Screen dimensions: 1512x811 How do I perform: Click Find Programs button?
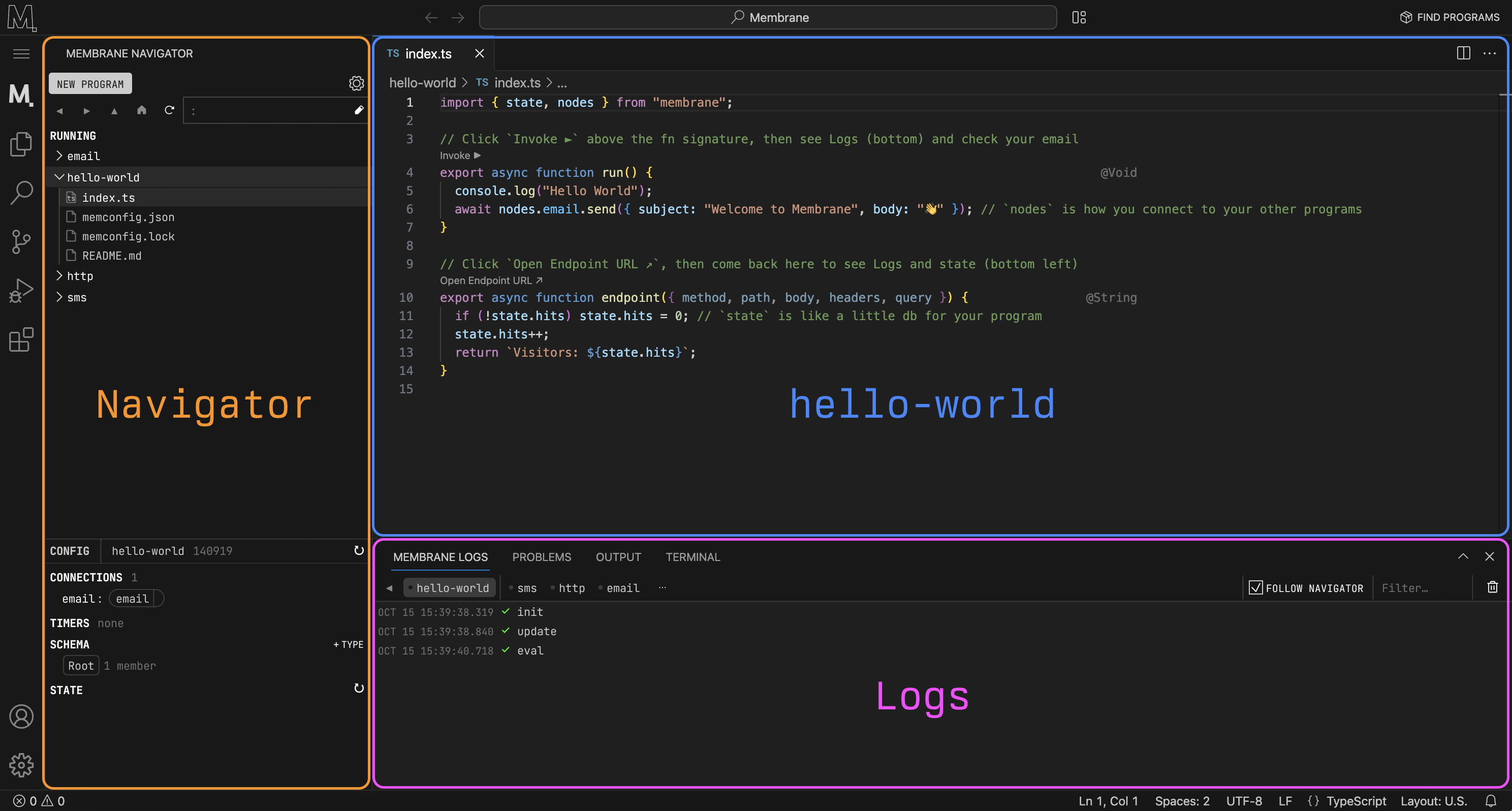(1449, 17)
